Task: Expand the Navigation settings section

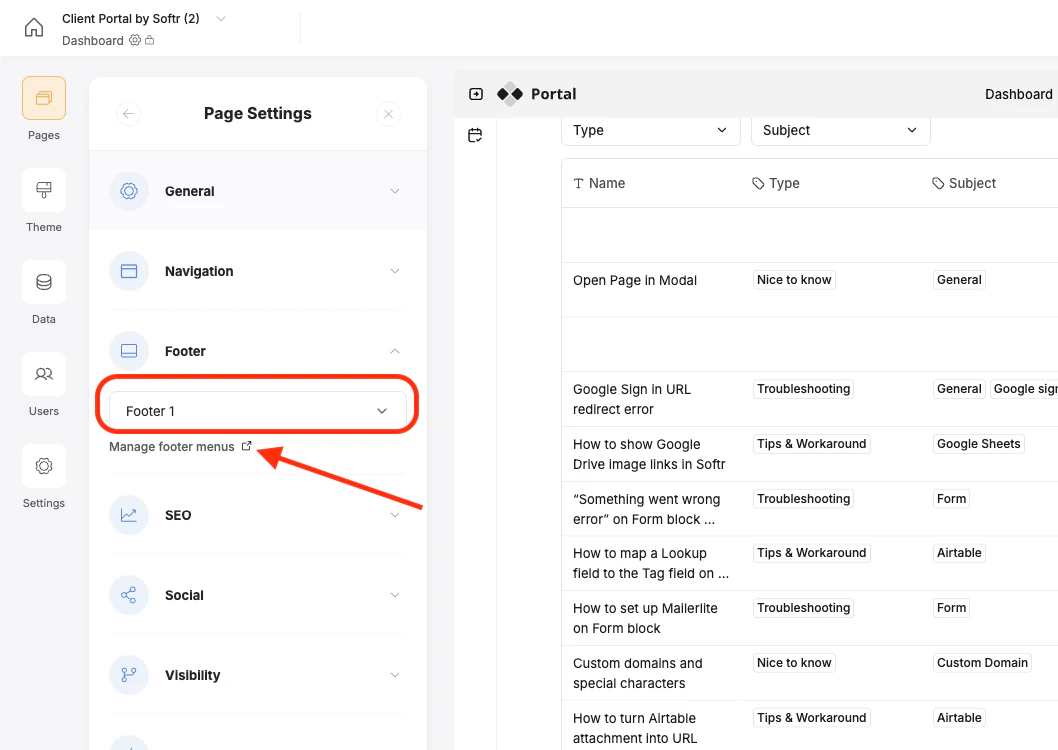Action: coord(258,271)
